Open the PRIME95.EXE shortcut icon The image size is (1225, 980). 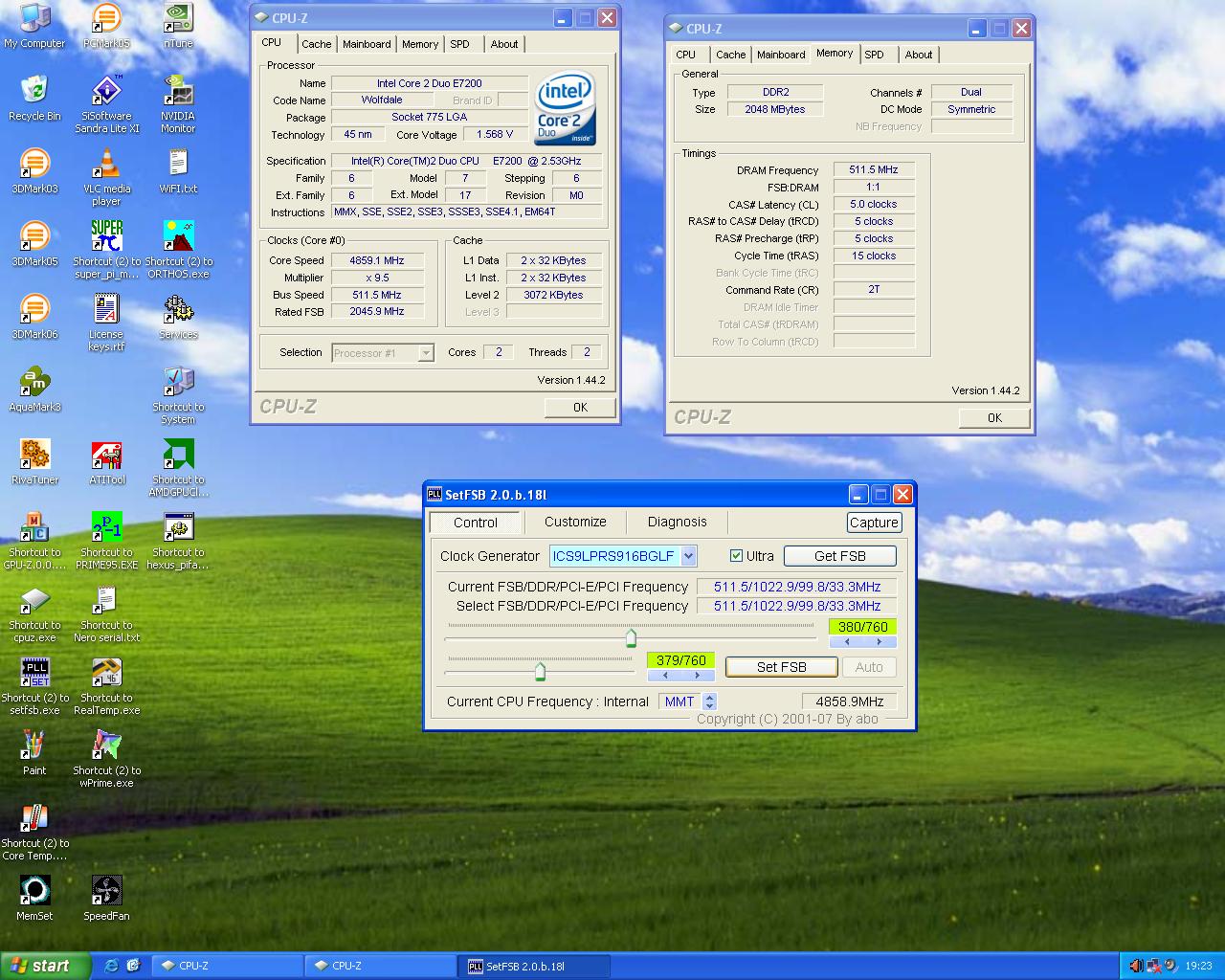pos(106,541)
